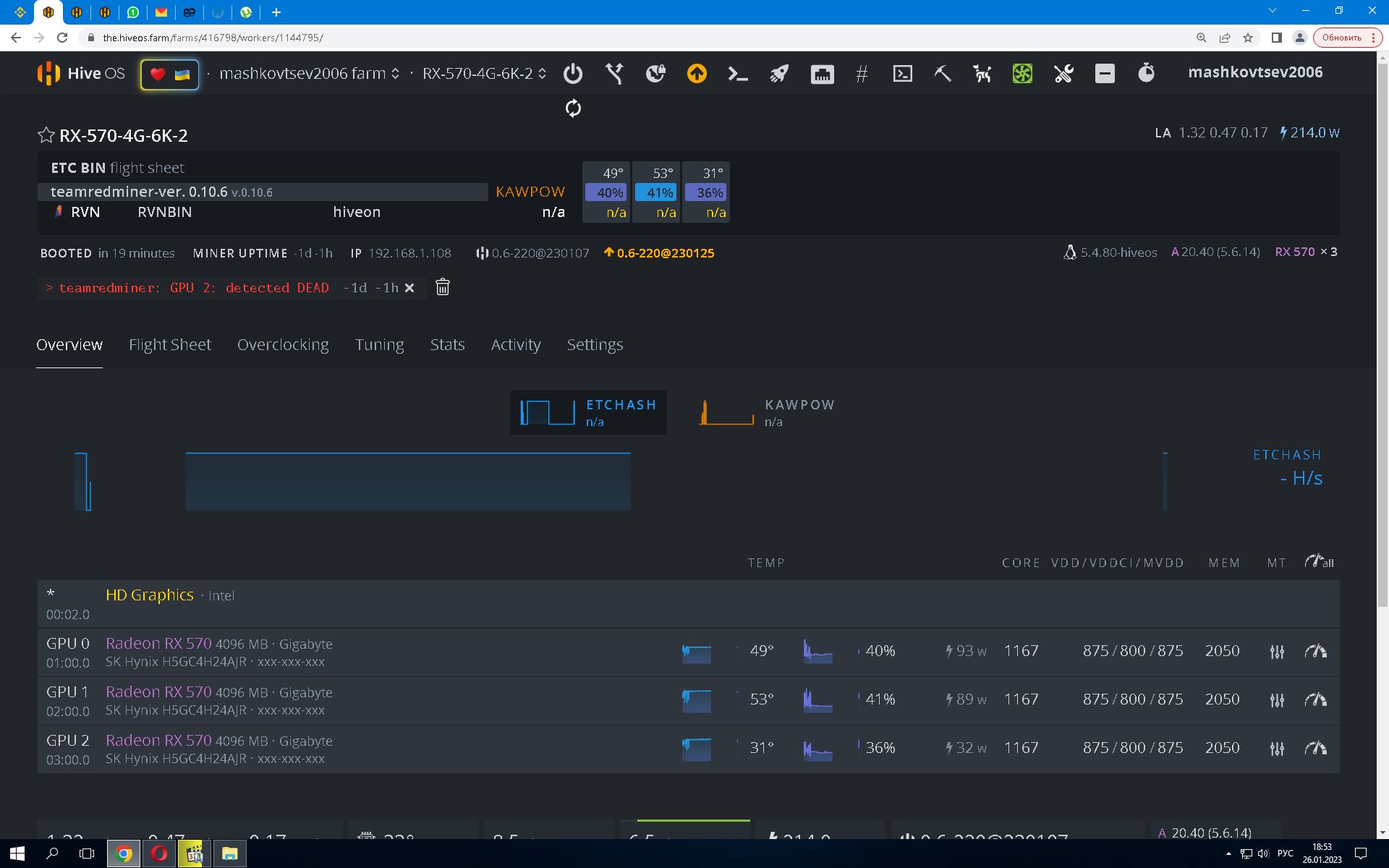Open overclocking sliders icon for GPU 1
This screenshot has height=868, width=1389.
[x=1277, y=699]
